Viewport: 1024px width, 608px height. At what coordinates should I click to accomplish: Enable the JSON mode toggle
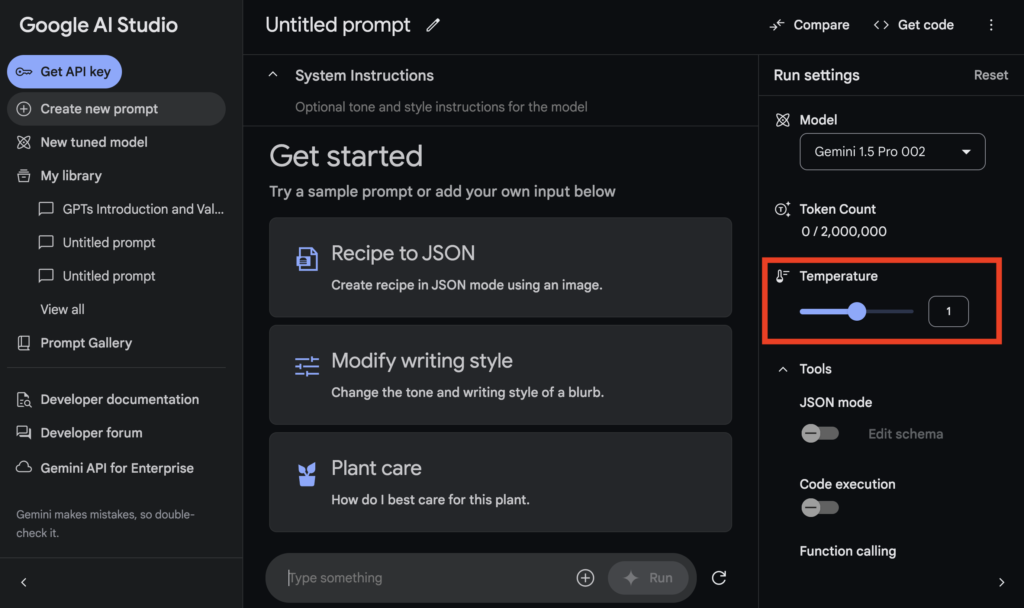point(820,433)
